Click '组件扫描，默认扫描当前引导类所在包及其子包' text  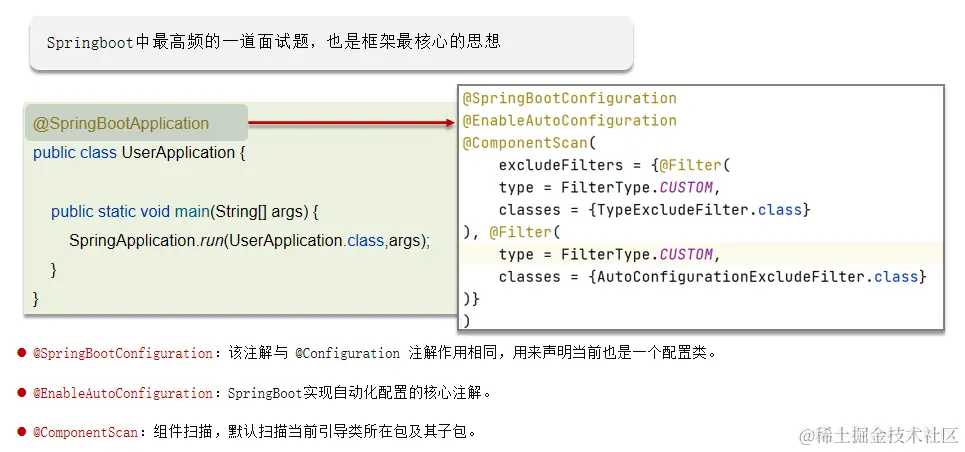tap(314, 432)
